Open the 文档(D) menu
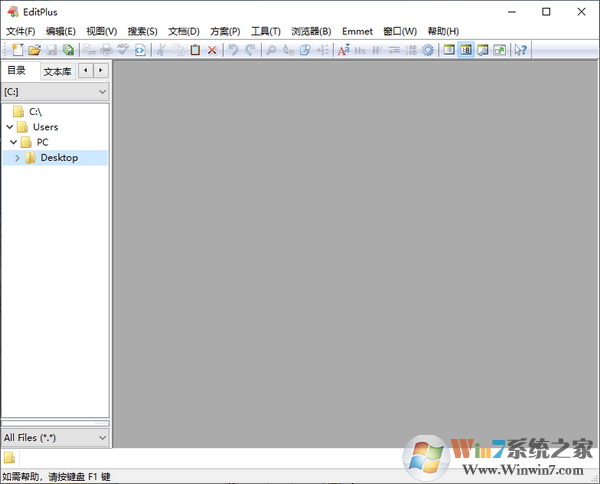This screenshot has width=600, height=484. click(x=184, y=31)
